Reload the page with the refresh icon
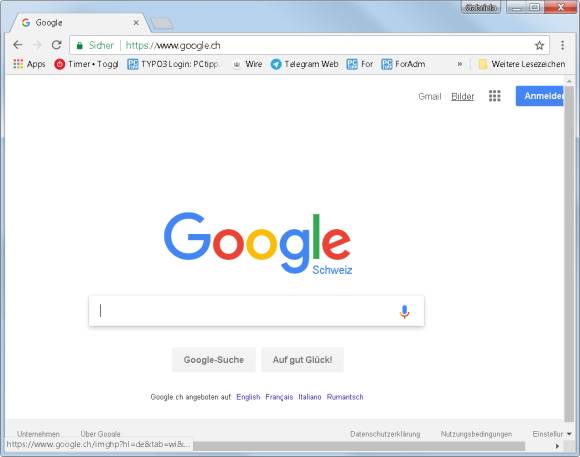580x457 pixels. [x=56, y=45]
